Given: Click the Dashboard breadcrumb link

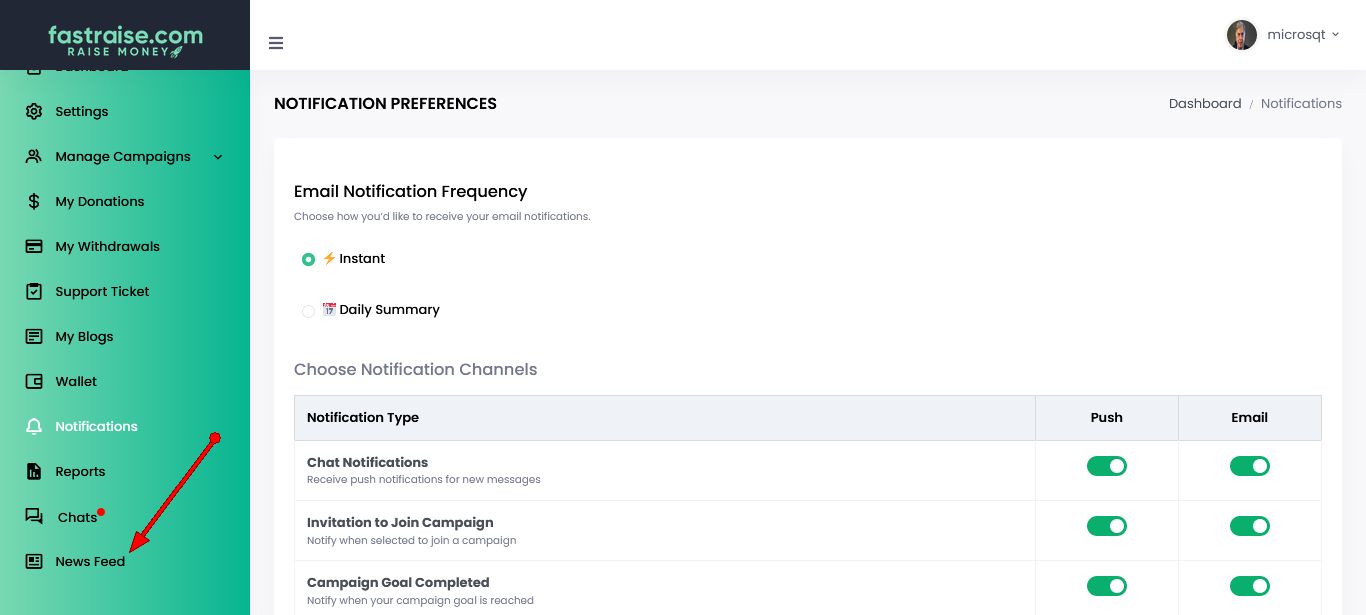Looking at the screenshot, I should pos(1204,103).
